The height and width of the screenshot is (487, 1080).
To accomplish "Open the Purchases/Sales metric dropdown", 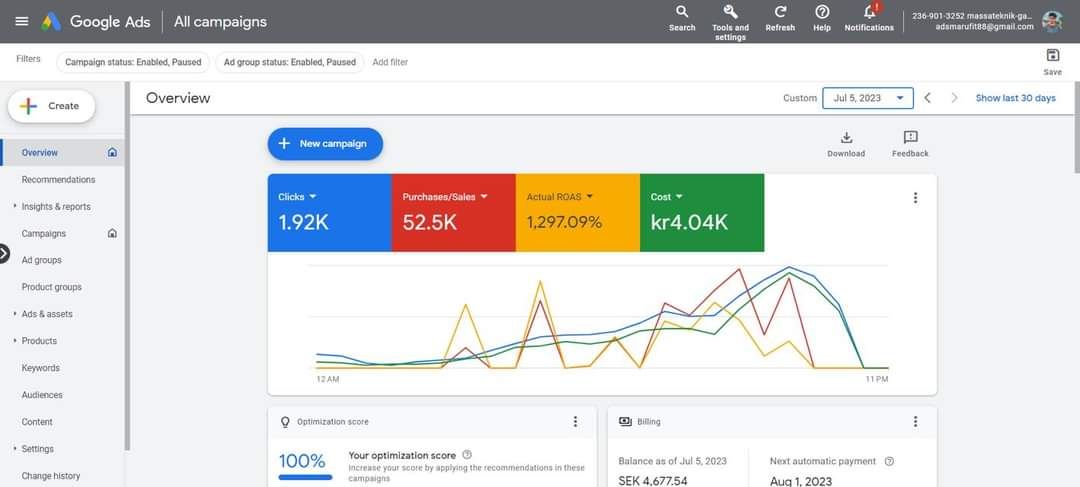I will pyautogui.click(x=445, y=197).
